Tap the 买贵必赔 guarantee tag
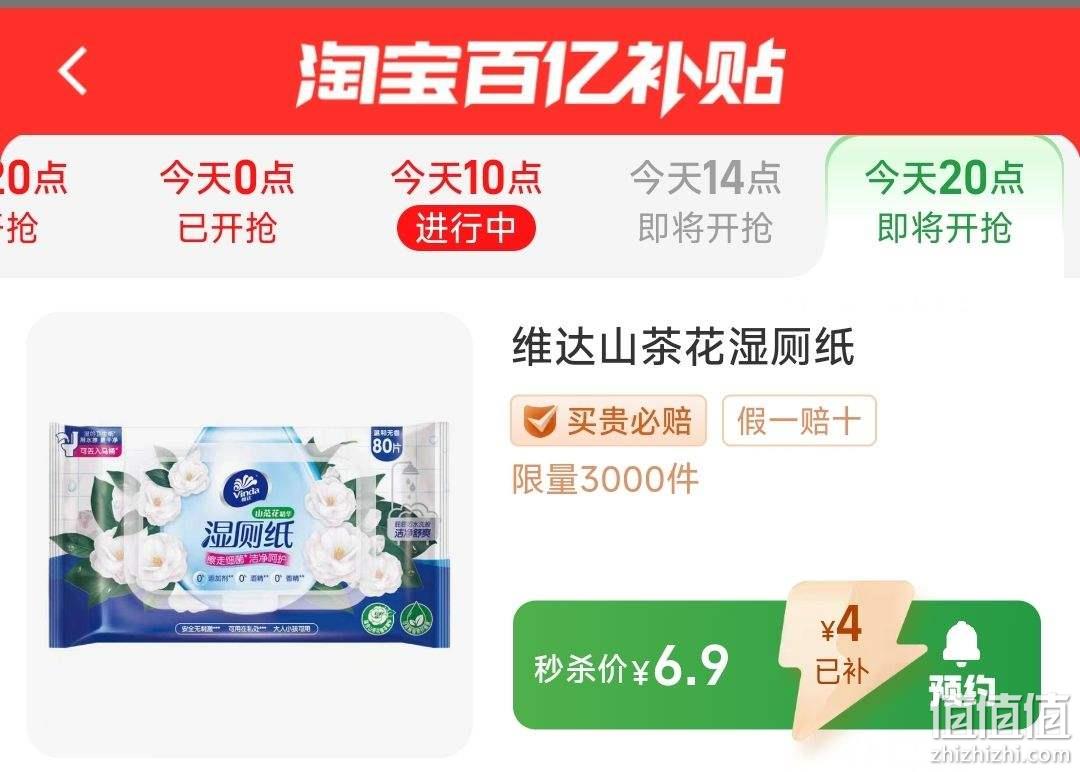Screen dimensions: 1080x772 (x=608, y=421)
